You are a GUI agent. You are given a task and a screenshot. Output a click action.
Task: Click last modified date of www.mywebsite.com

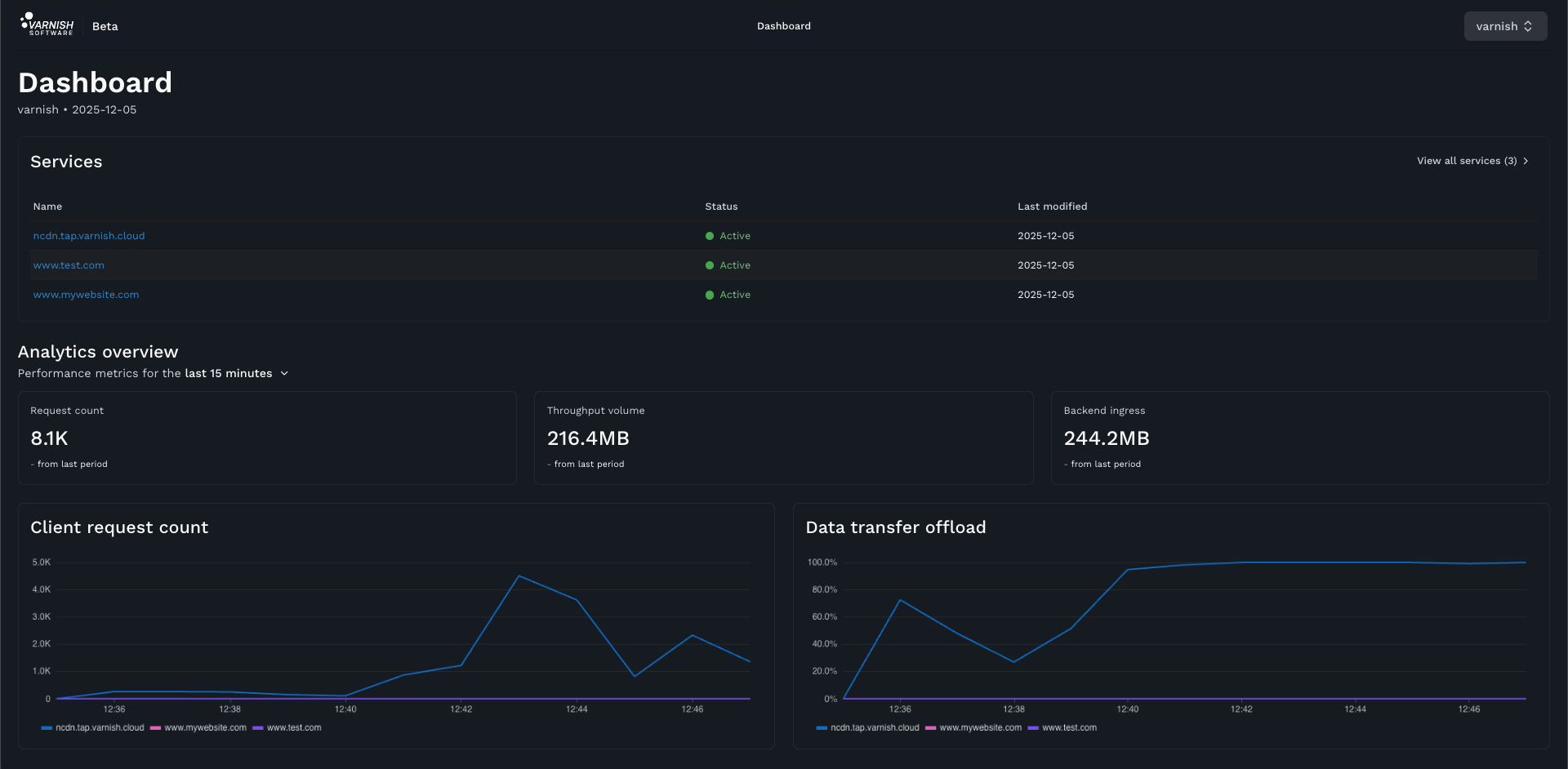point(1046,295)
